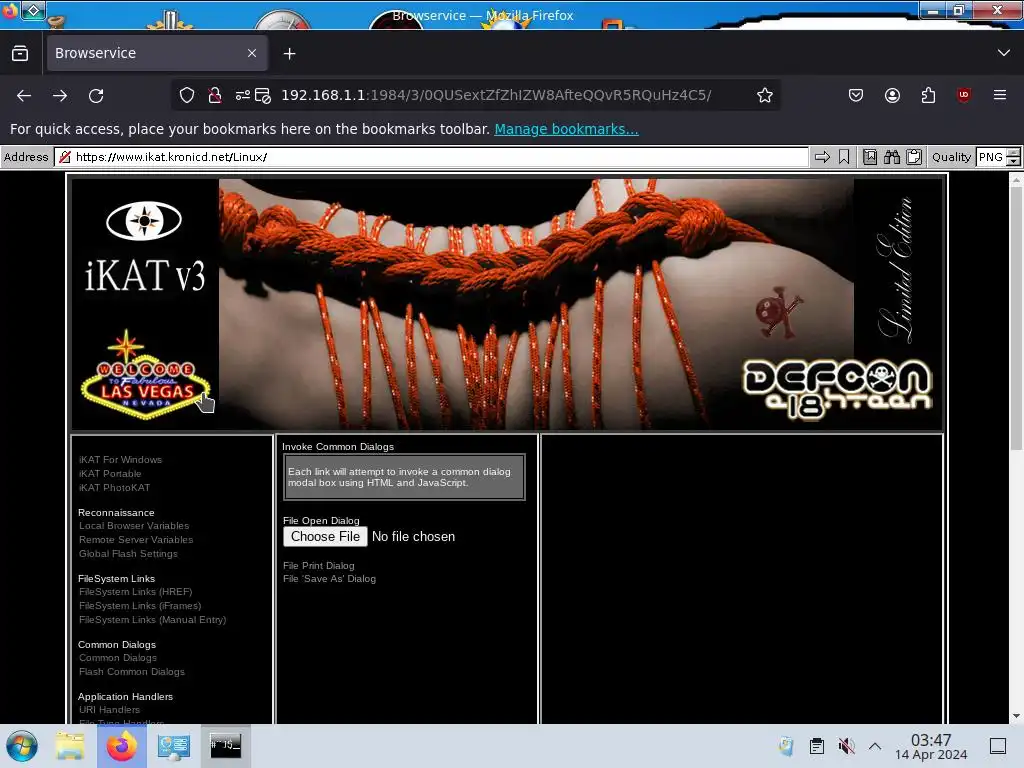Open Manage bookmarks link
Screen dimensions: 1024x768
[566, 129]
